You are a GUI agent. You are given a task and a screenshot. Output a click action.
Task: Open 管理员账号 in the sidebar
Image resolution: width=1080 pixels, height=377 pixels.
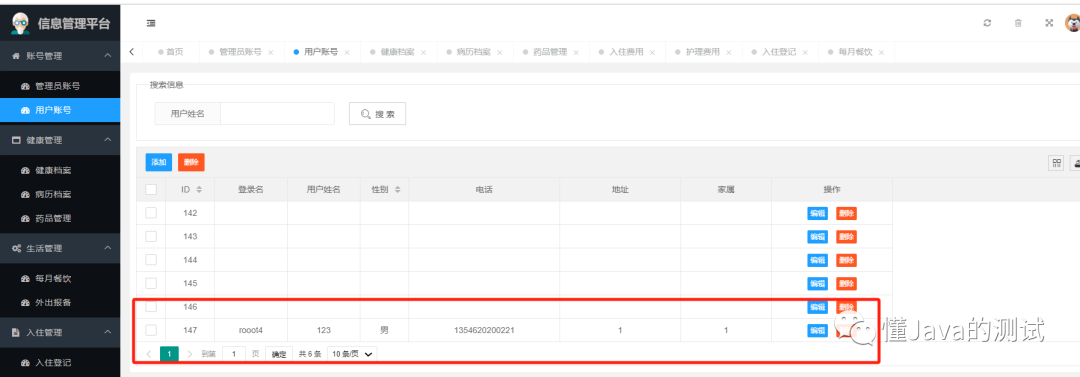(60, 86)
